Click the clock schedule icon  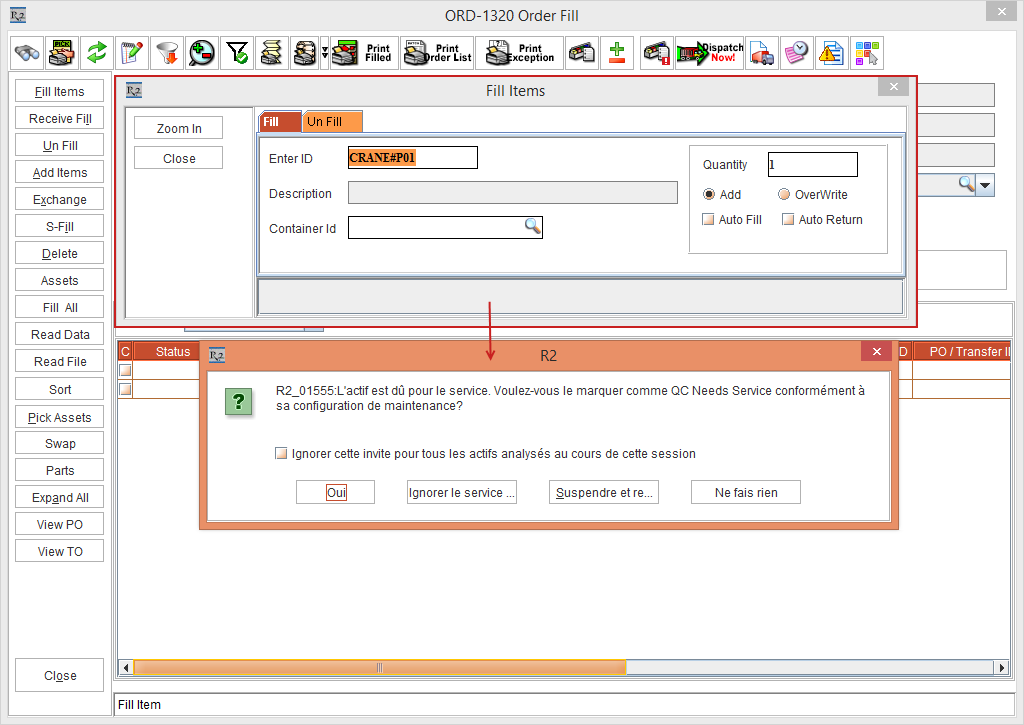point(797,52)
